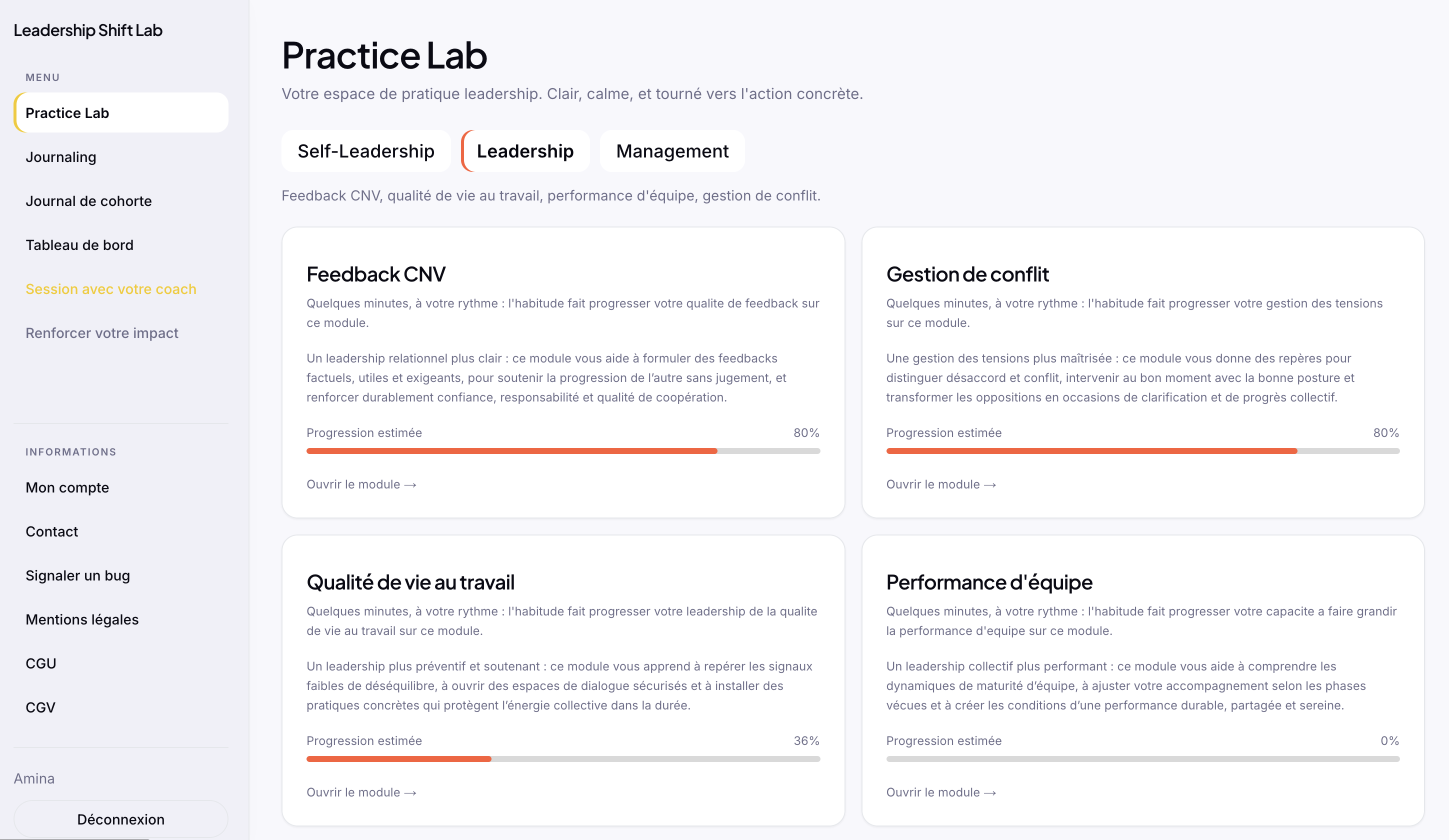This screenshot has height=840, width=1449.
Task: Select the Management tab
Action: tap(671, 150)
